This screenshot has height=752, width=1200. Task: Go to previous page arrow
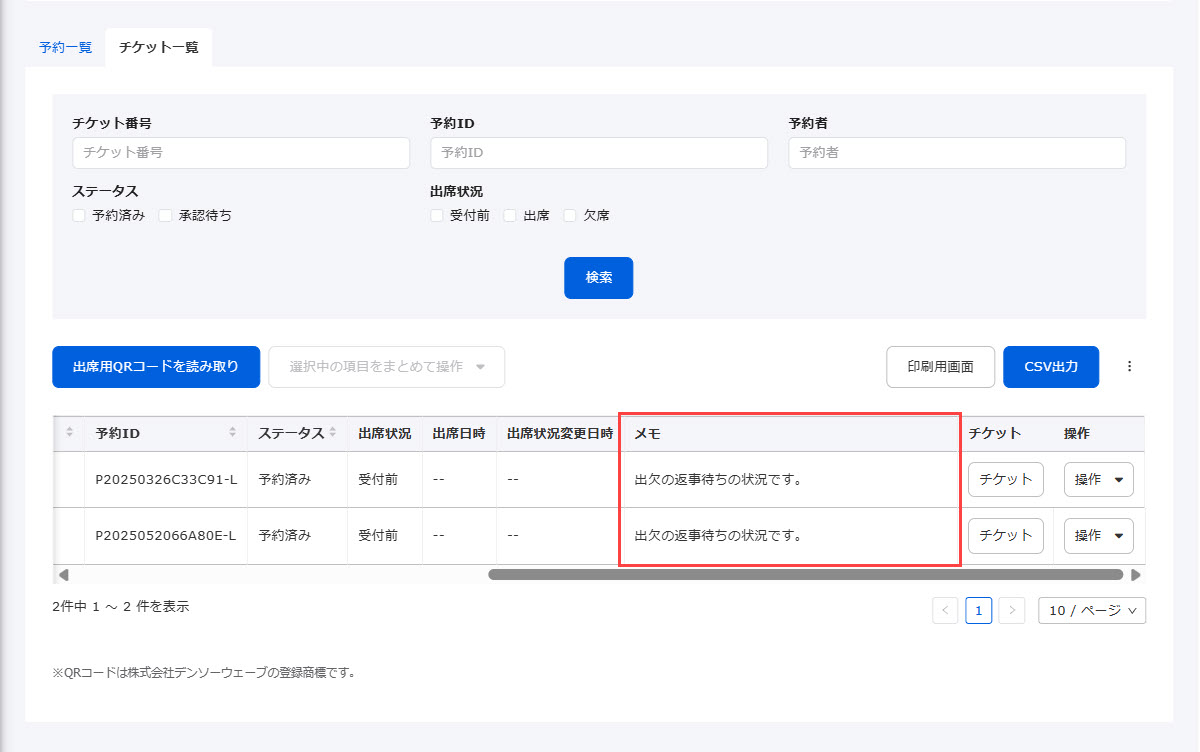945,611
